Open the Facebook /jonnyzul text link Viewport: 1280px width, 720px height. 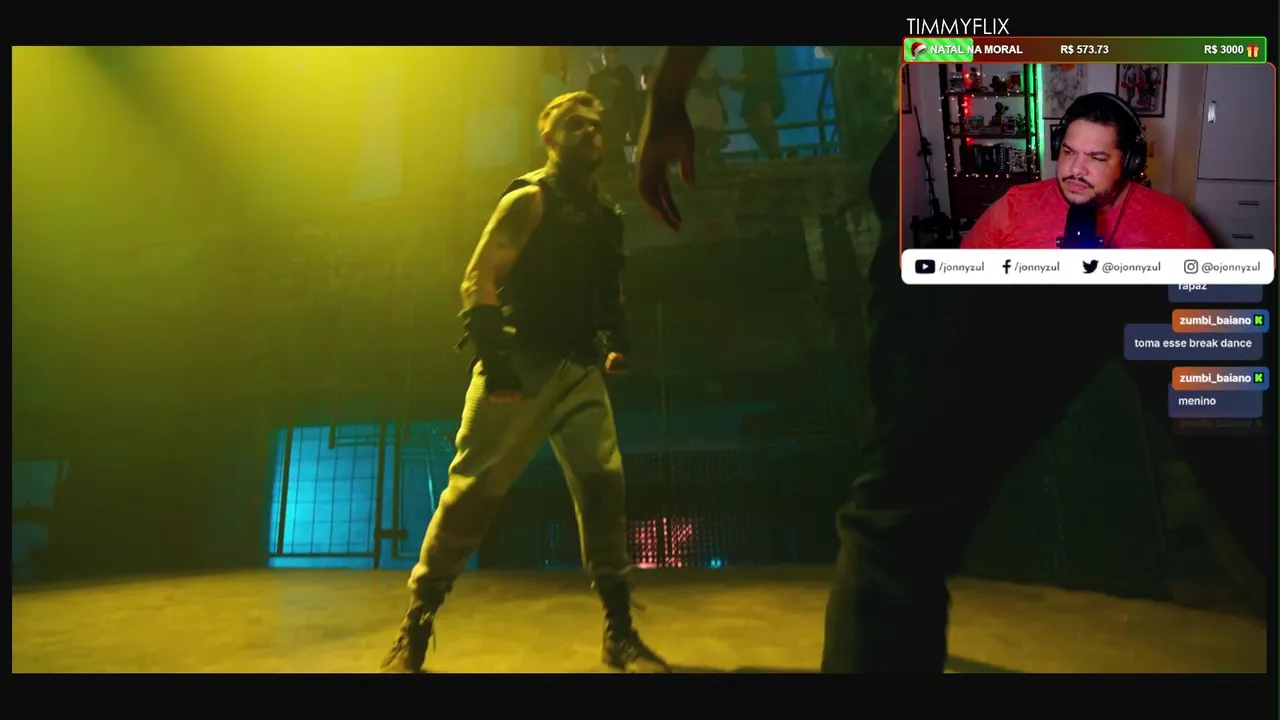pos(1036,267)
